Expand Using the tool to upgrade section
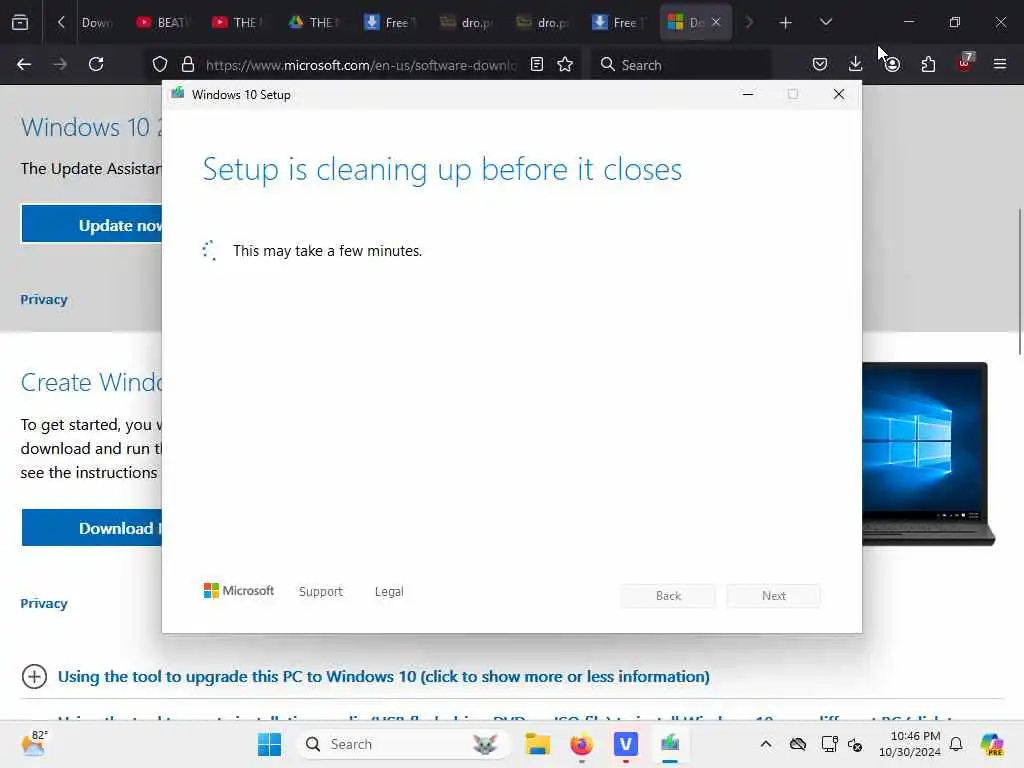 pyautogui.click(x=383, y=677)
